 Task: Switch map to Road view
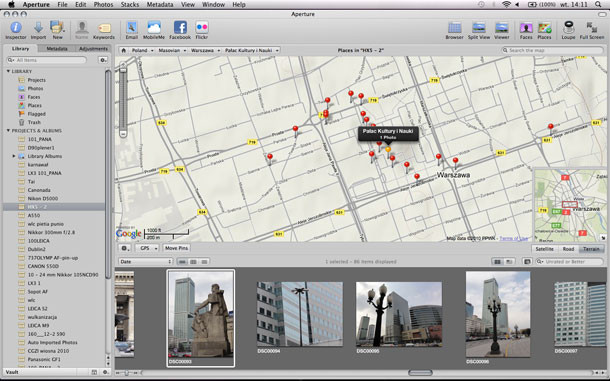[x=568, y=249]
